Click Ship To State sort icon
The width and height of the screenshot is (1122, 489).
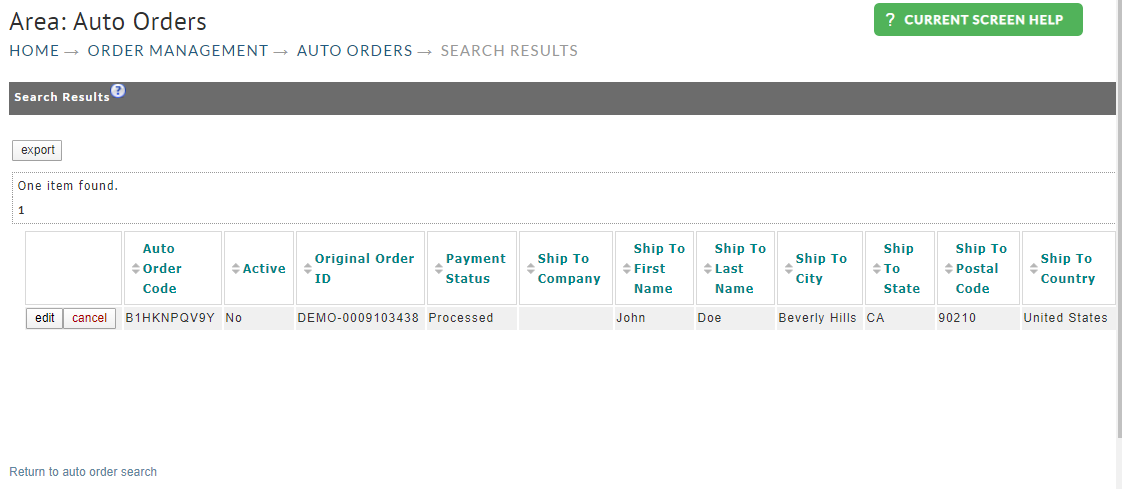(x=877, y=268)
